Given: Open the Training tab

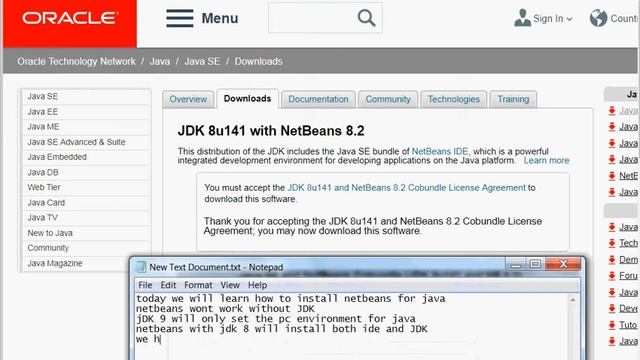Looking at the screenshot, I should click(513, 99).
